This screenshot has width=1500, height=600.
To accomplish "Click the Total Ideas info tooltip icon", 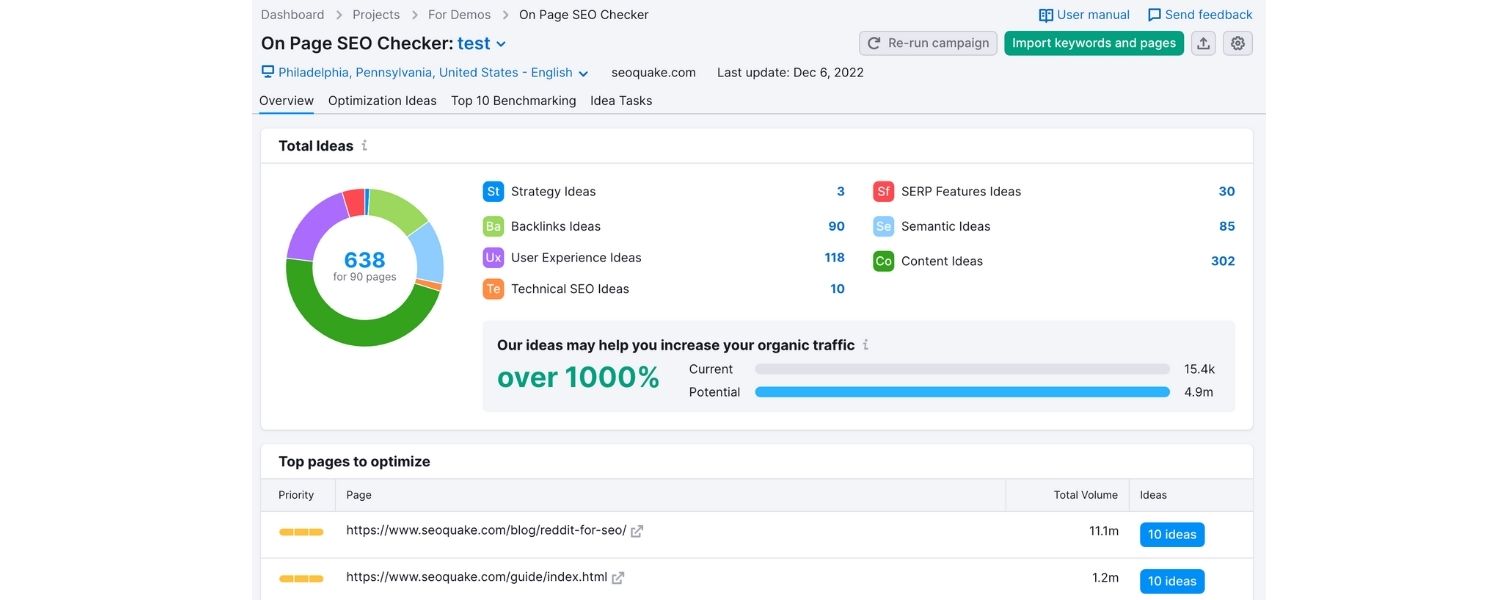I will tap(363, 145).
